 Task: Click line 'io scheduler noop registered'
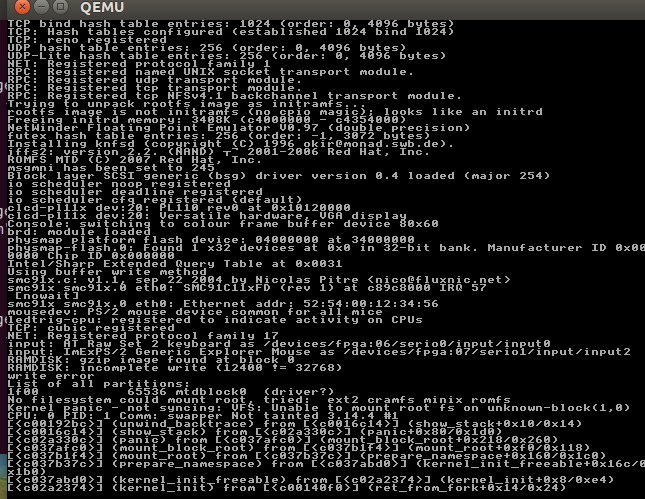pos(118,184)
